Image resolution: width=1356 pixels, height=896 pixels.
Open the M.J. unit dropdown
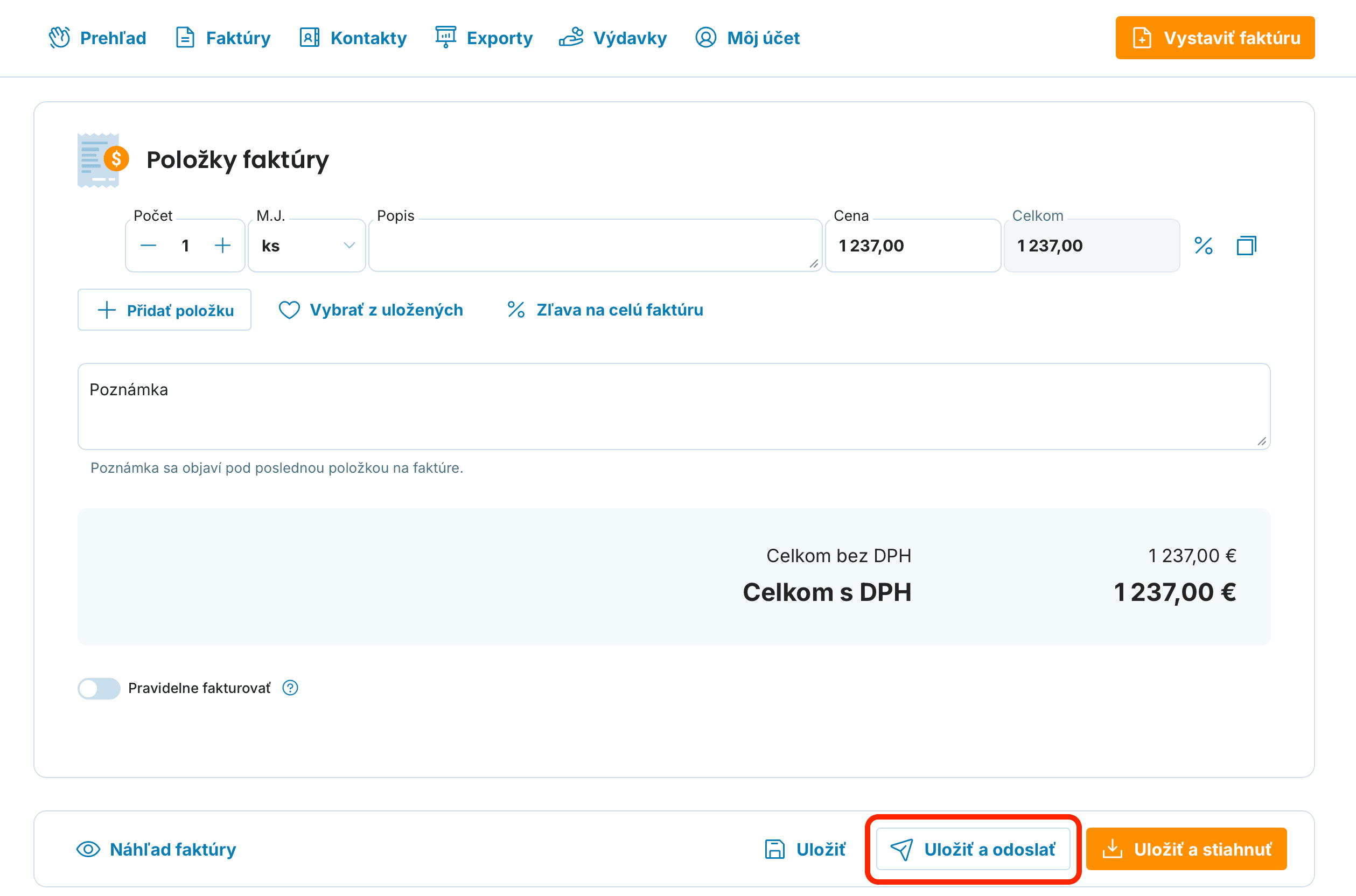307,246
